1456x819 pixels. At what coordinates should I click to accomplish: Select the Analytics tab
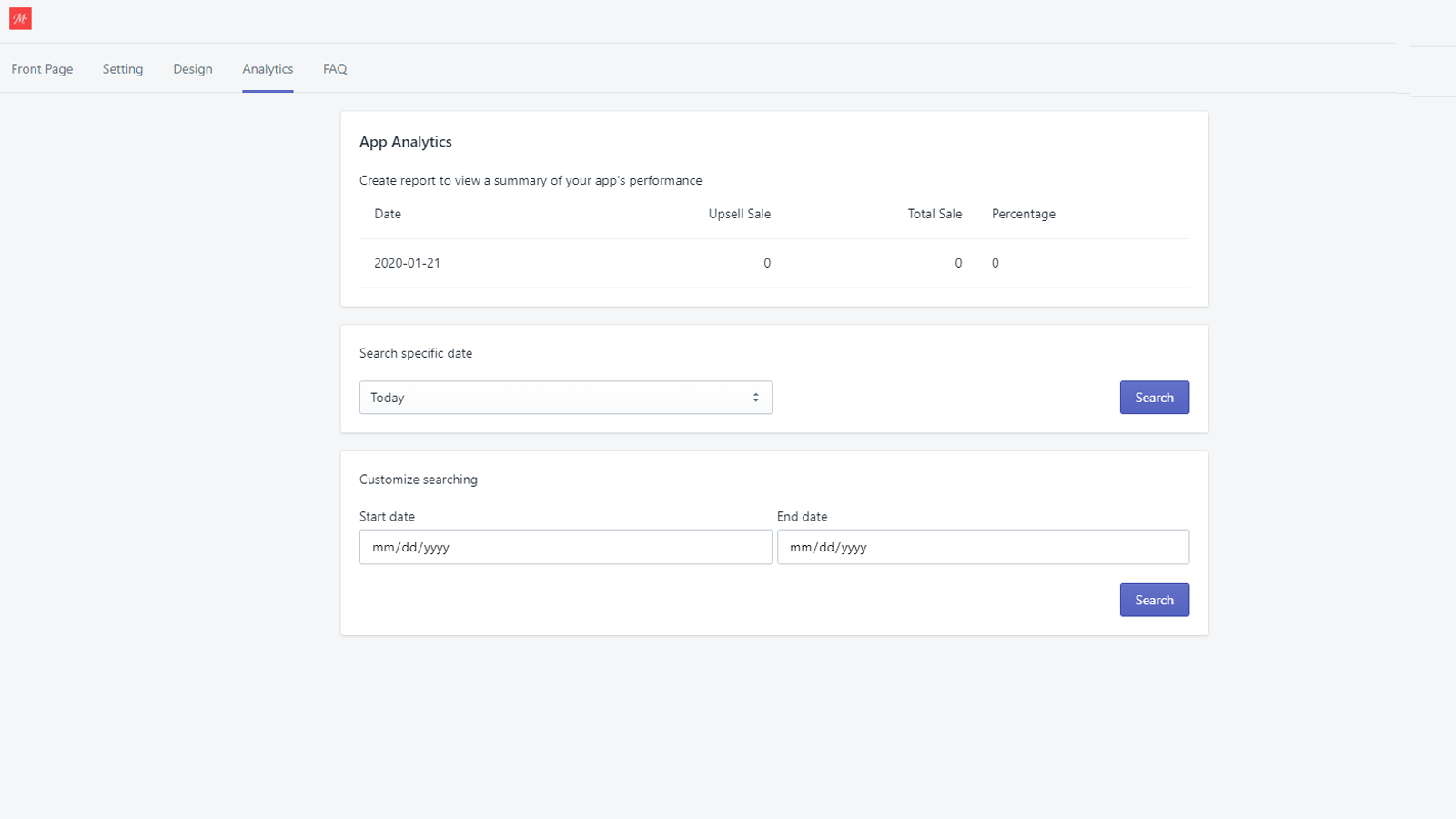268,68
